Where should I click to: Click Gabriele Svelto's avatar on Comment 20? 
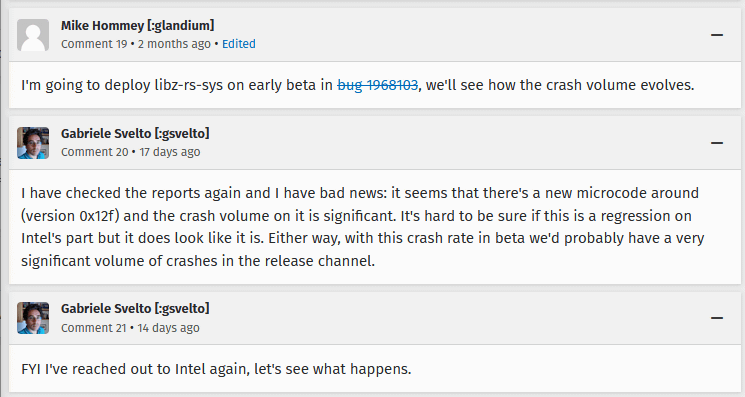point(33,142)
